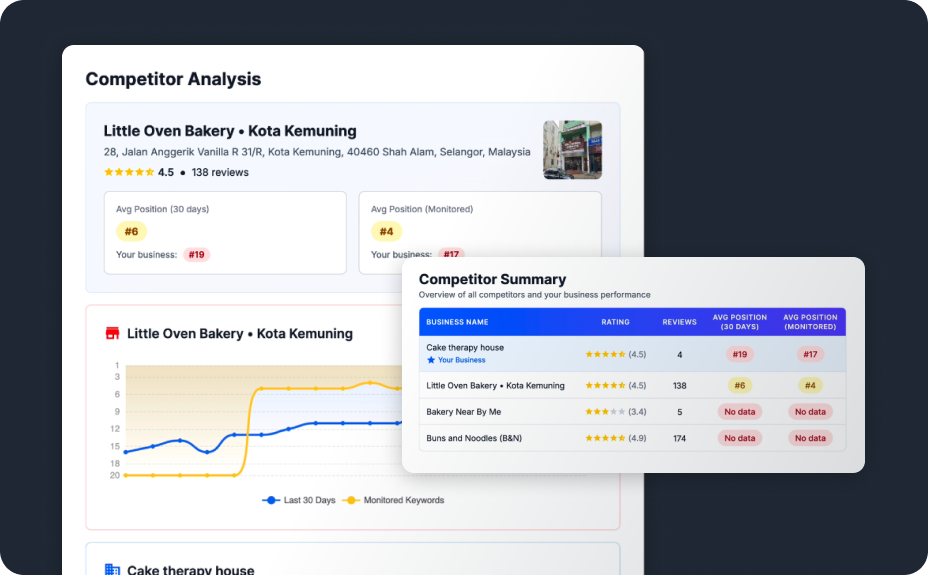Click the 138 reviews cell in summary table
928x575 pixels.
coord(679,385)
